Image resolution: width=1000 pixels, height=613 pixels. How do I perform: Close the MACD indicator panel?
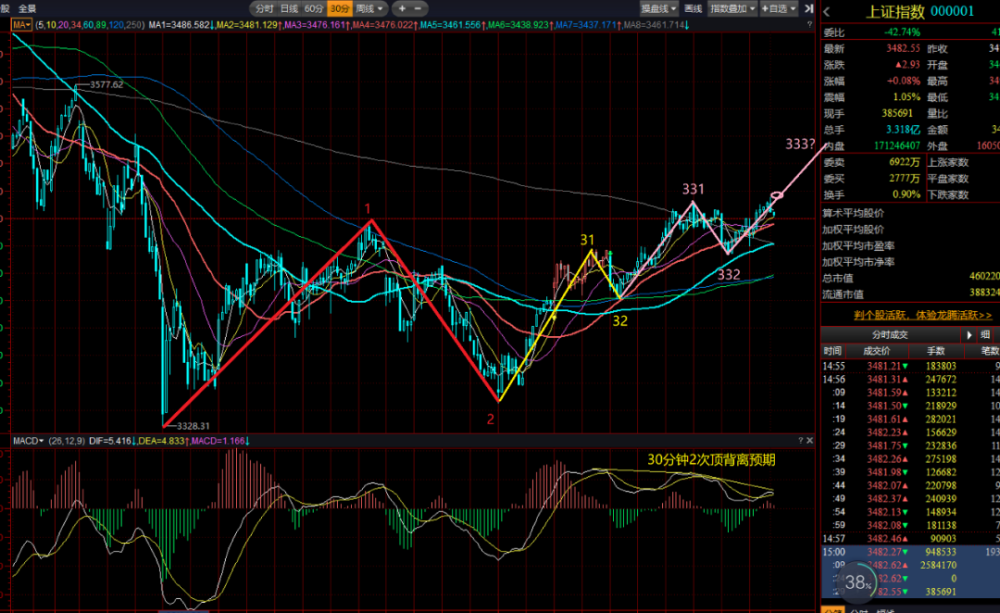click(810, 441)
